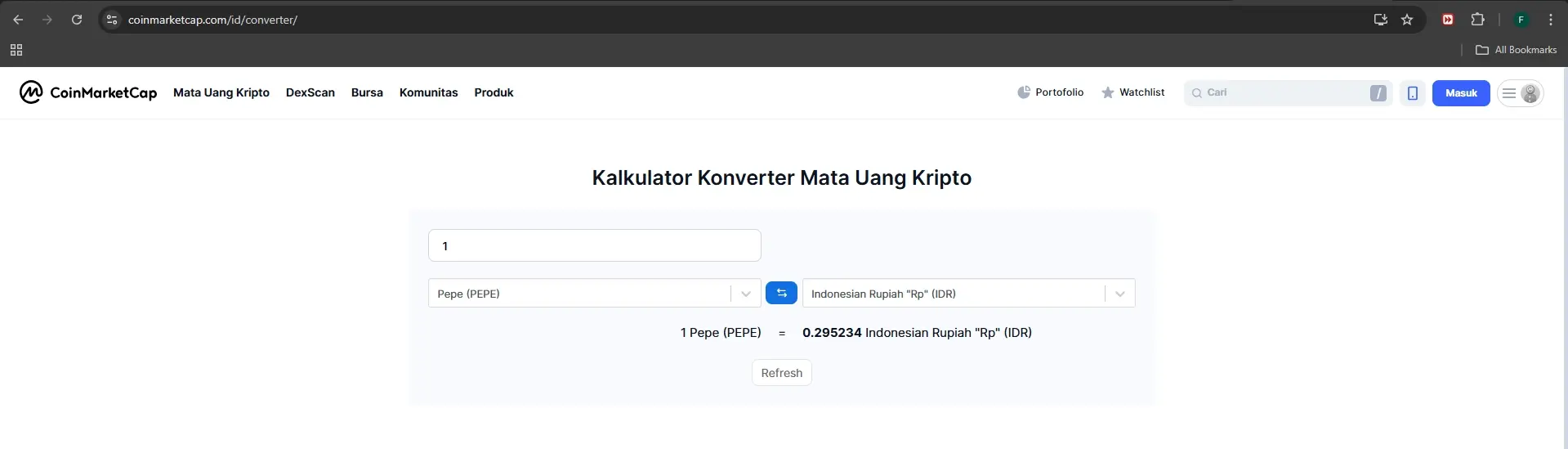Expand the chevron of the IDR dropdown
1568x449 pixels.
click(1119, 294)
